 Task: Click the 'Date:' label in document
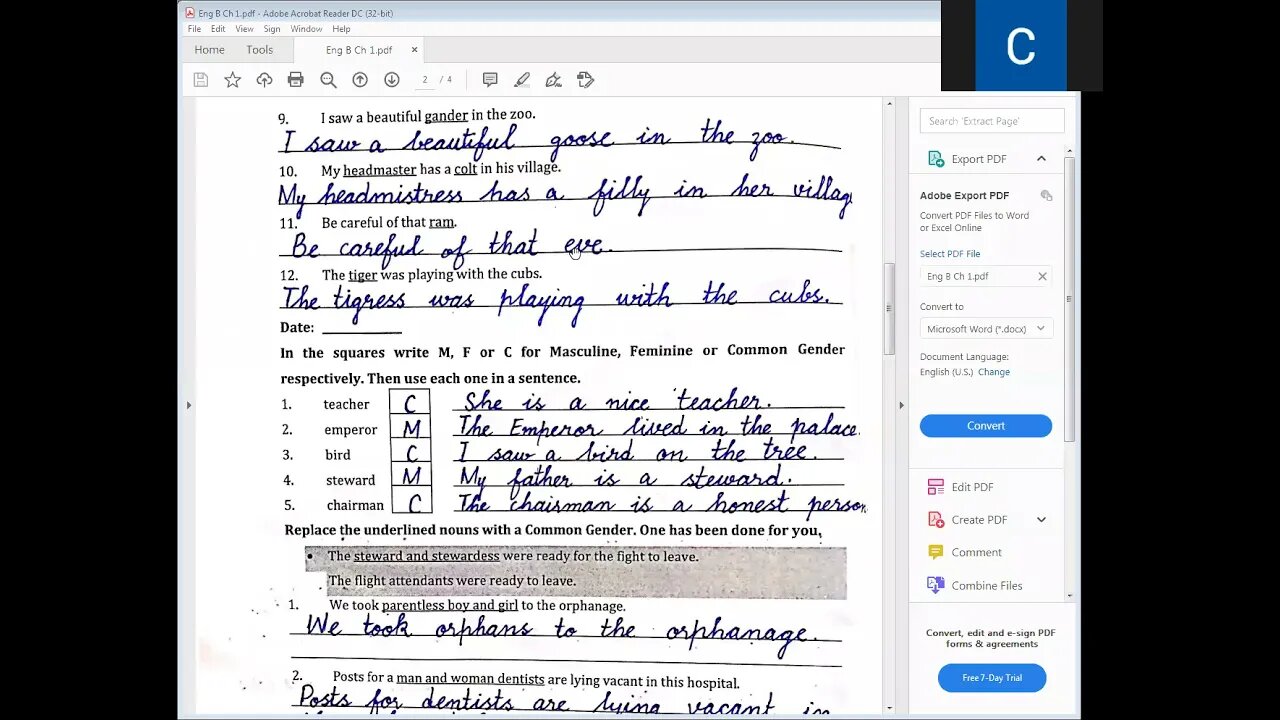[297, 328]
